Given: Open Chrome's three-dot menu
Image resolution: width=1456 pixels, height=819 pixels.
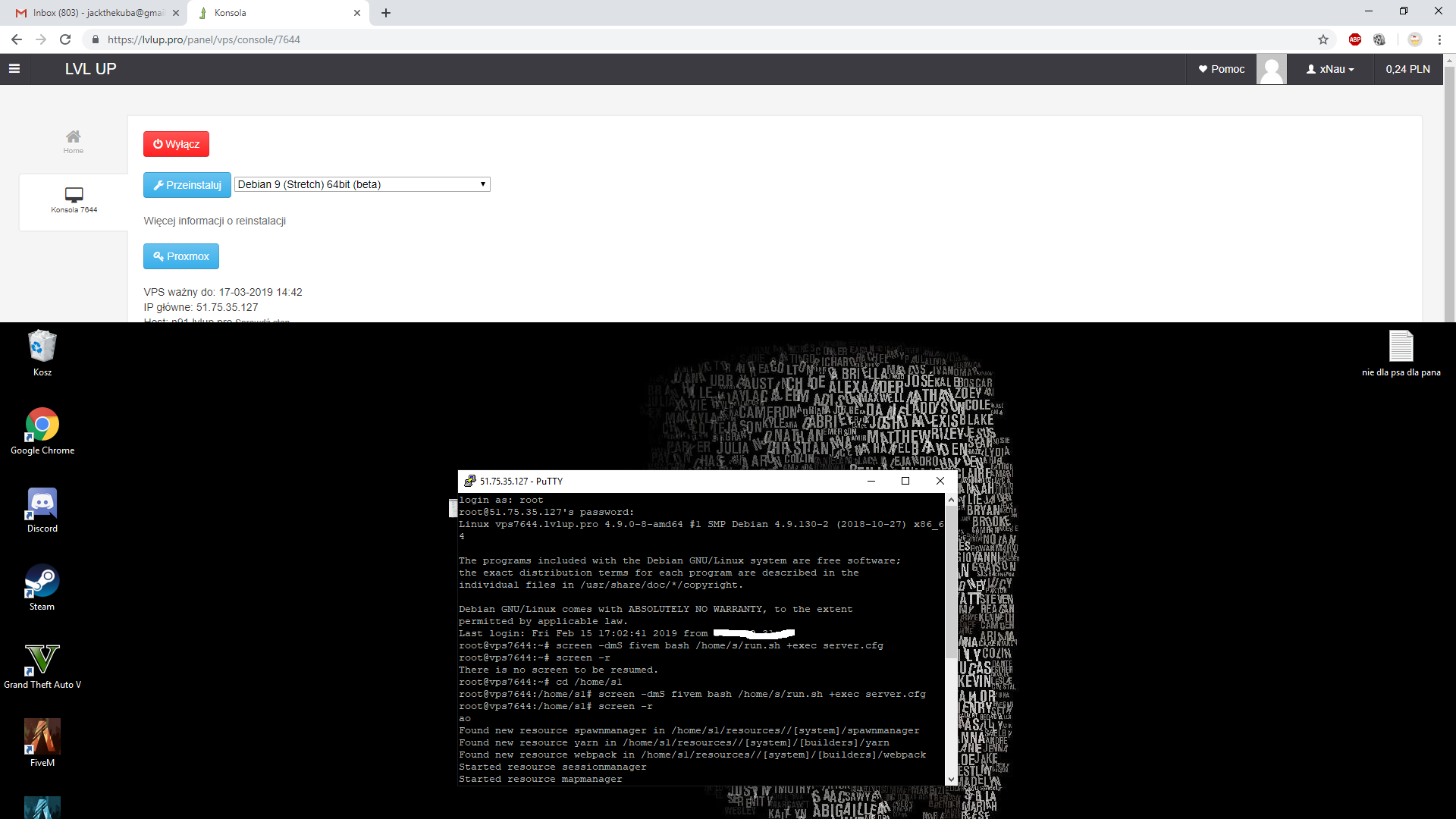Looking at the screenshot, I should coord(1439,39).
